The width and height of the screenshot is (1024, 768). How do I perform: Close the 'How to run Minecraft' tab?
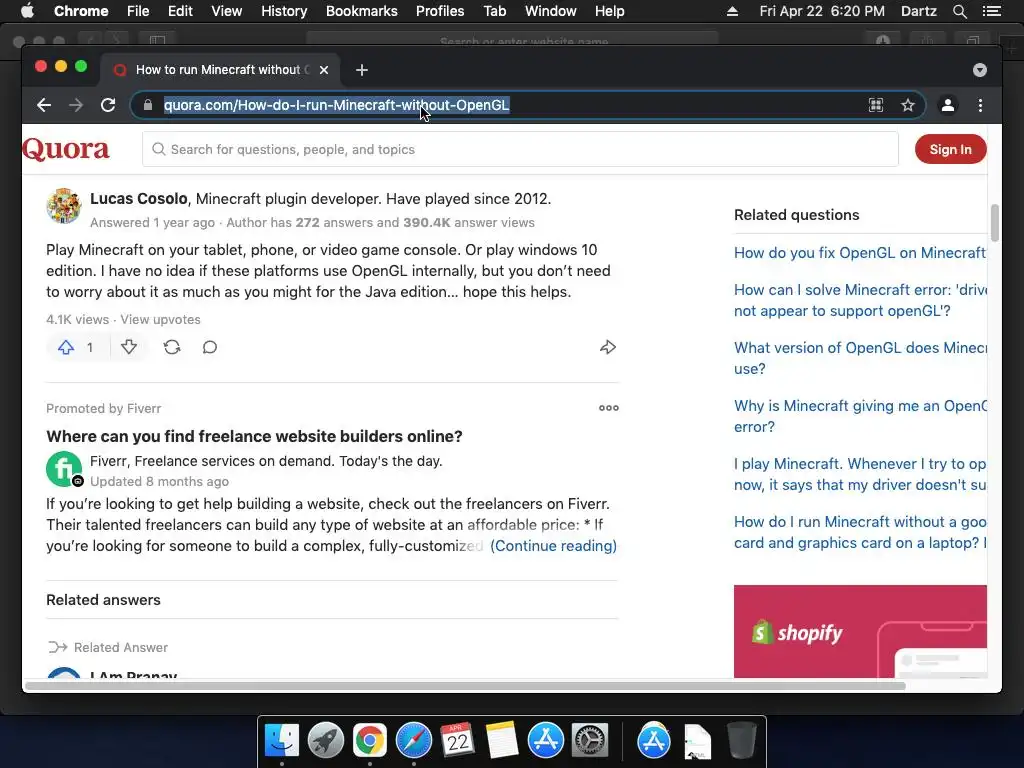pos(324,70)
